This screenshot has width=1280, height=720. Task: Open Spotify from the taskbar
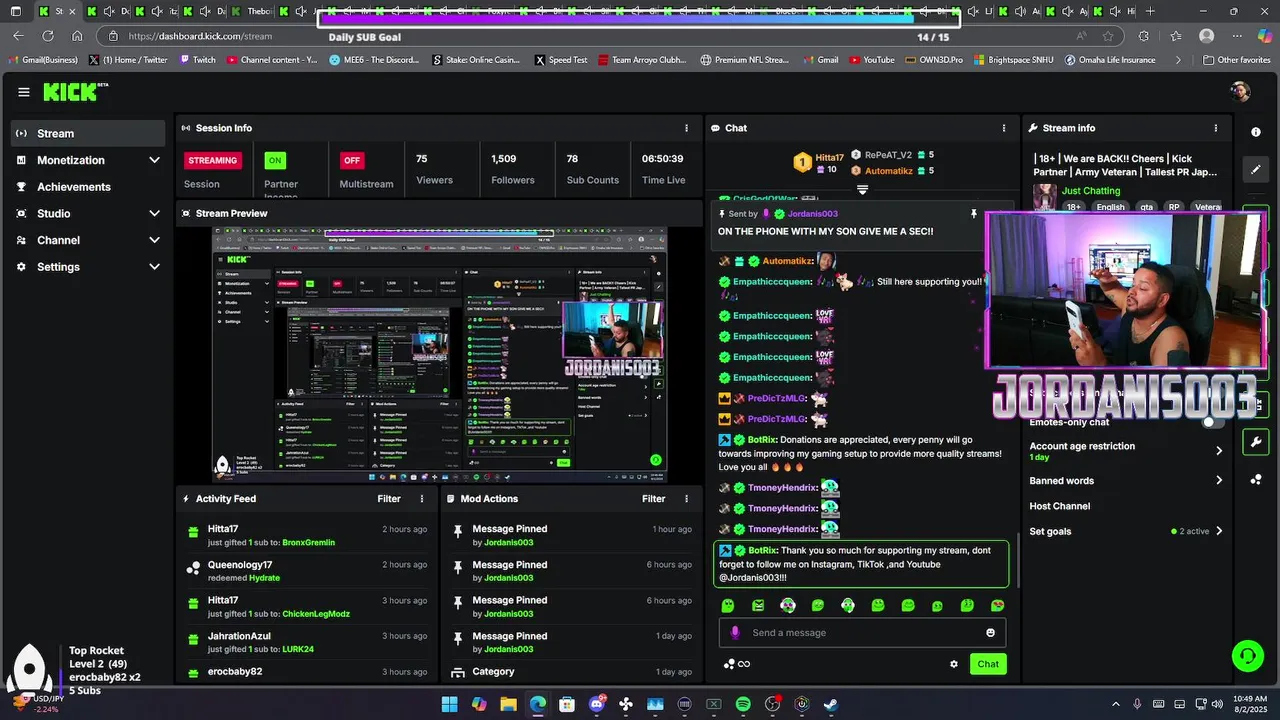[743, 704]
